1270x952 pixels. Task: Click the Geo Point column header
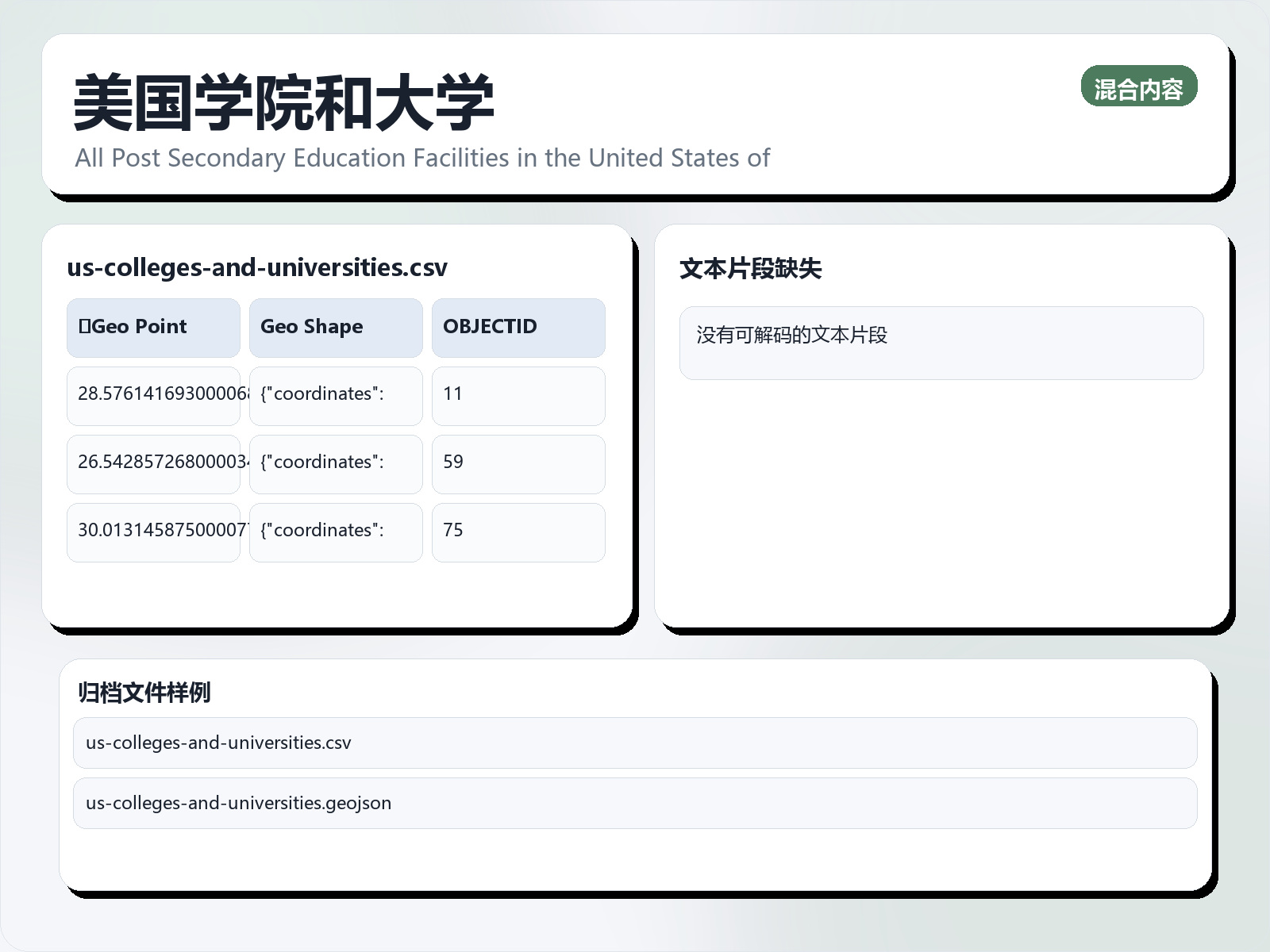coord(152,327)
